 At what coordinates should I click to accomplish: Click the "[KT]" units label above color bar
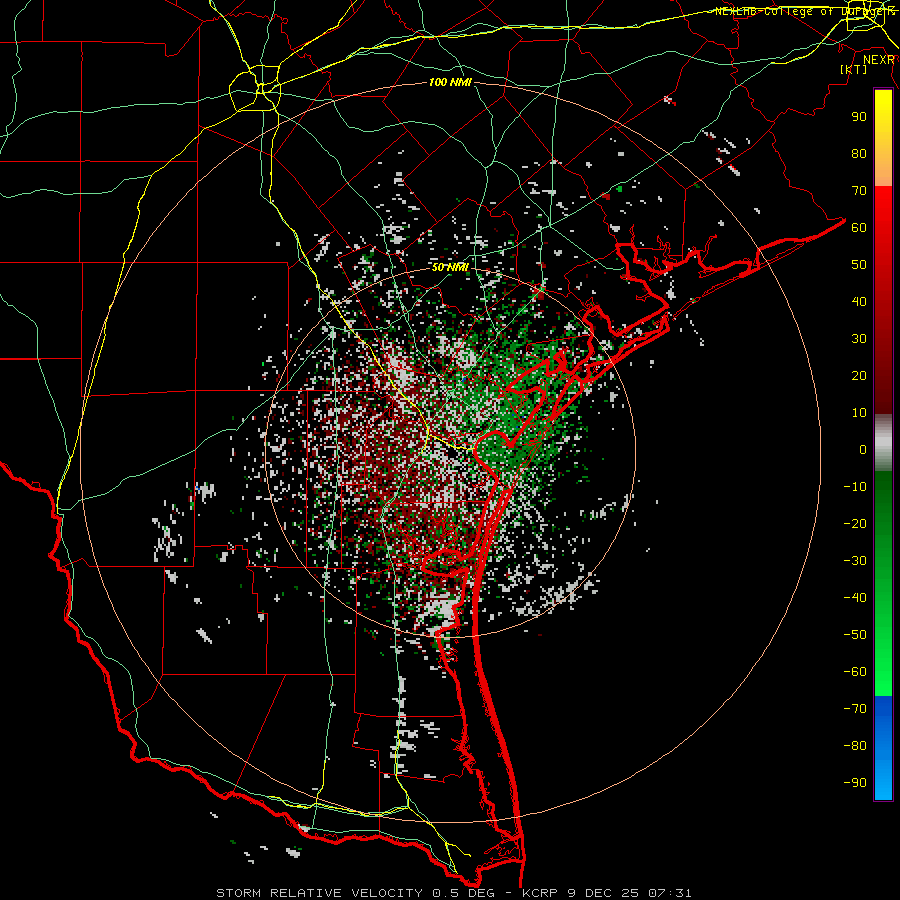click(x=854, y=69)
